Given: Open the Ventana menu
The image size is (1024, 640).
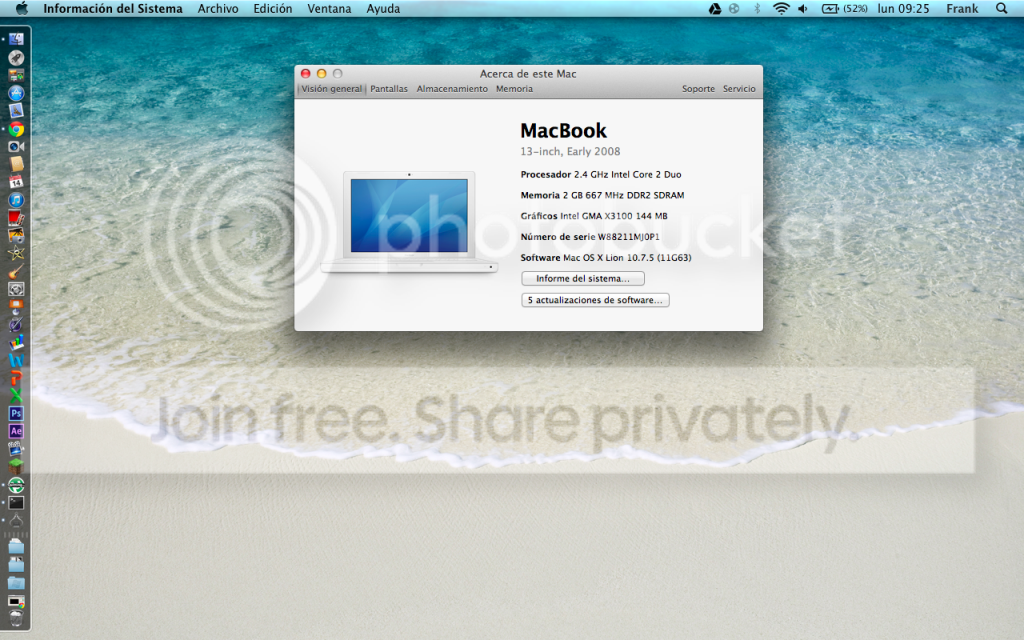Looking at the screenshot, I should (329, 9).
